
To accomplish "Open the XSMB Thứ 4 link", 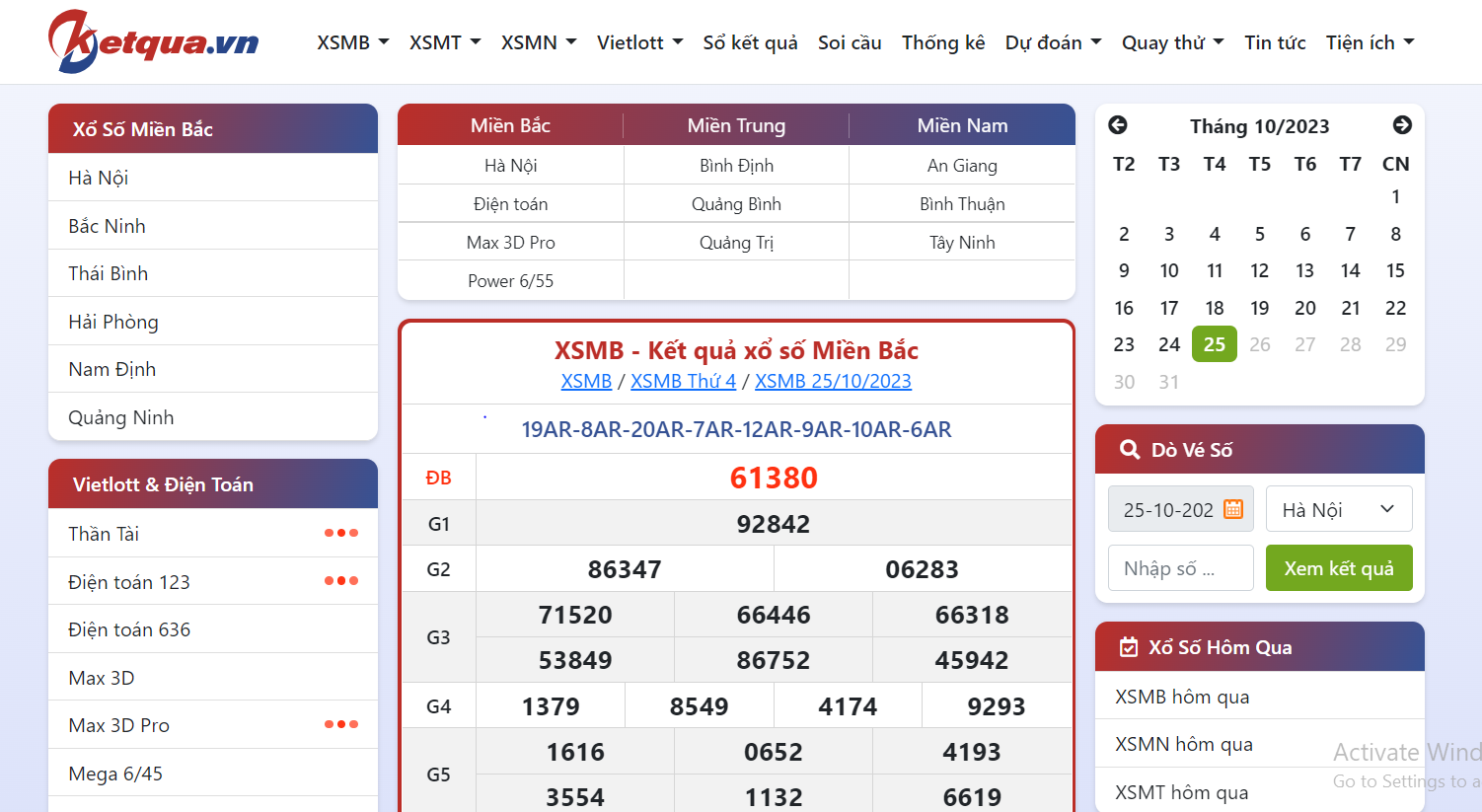I will pyautogui.click(x=683, y=381).
